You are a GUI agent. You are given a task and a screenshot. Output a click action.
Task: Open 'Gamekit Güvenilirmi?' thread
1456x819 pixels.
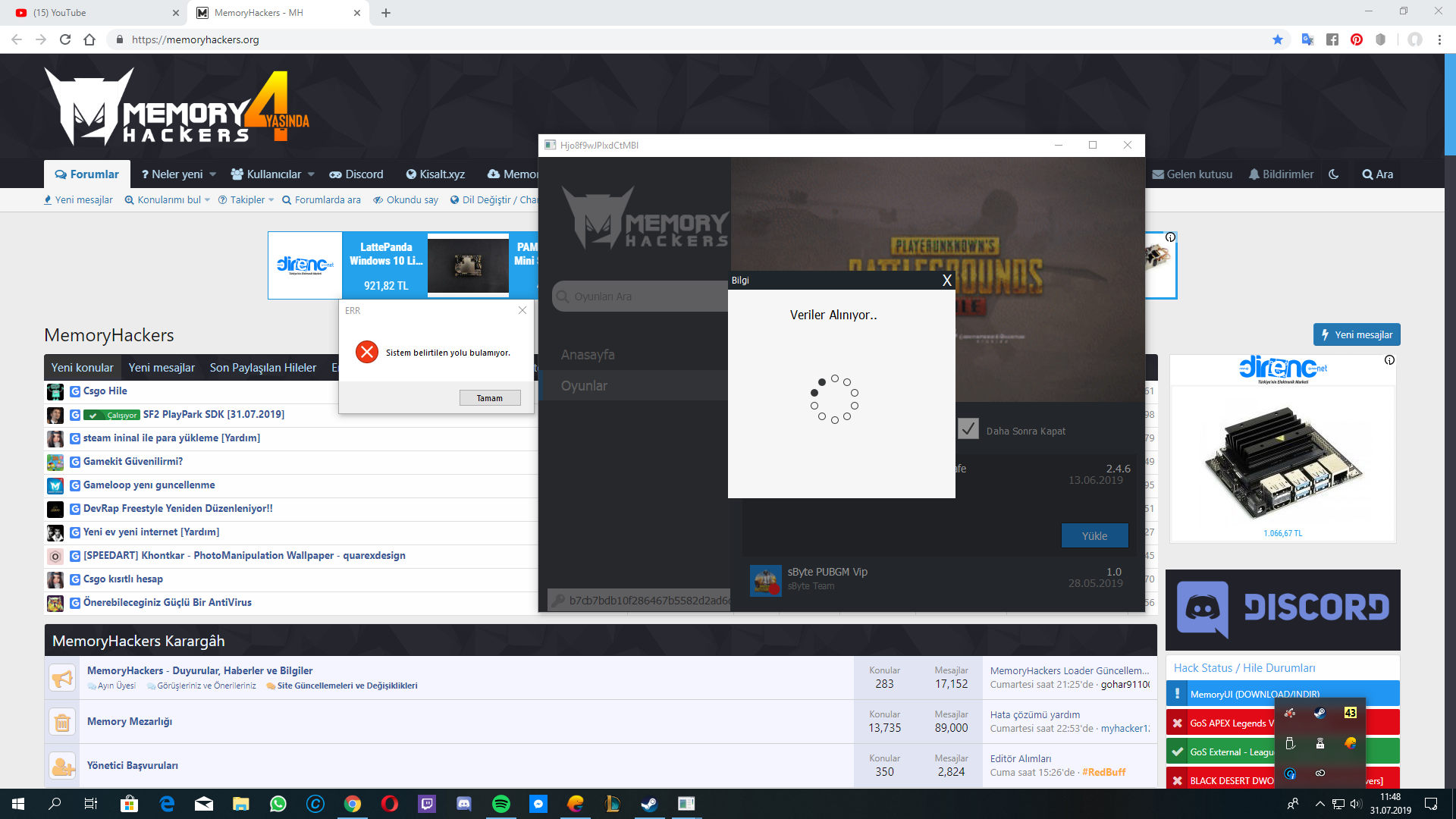(133, 462)
